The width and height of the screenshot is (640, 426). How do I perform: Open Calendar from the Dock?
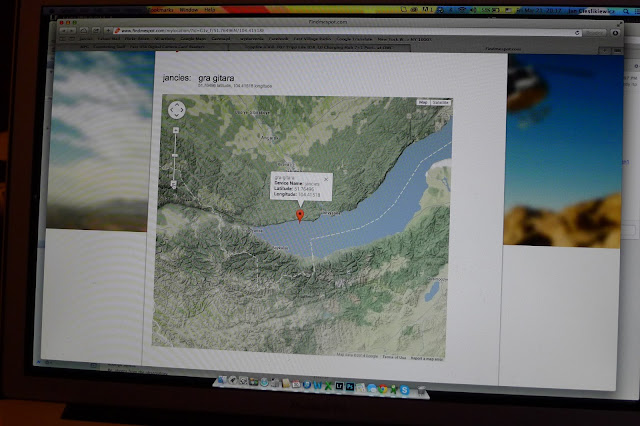pyautogui.click(x=296, y=384)
